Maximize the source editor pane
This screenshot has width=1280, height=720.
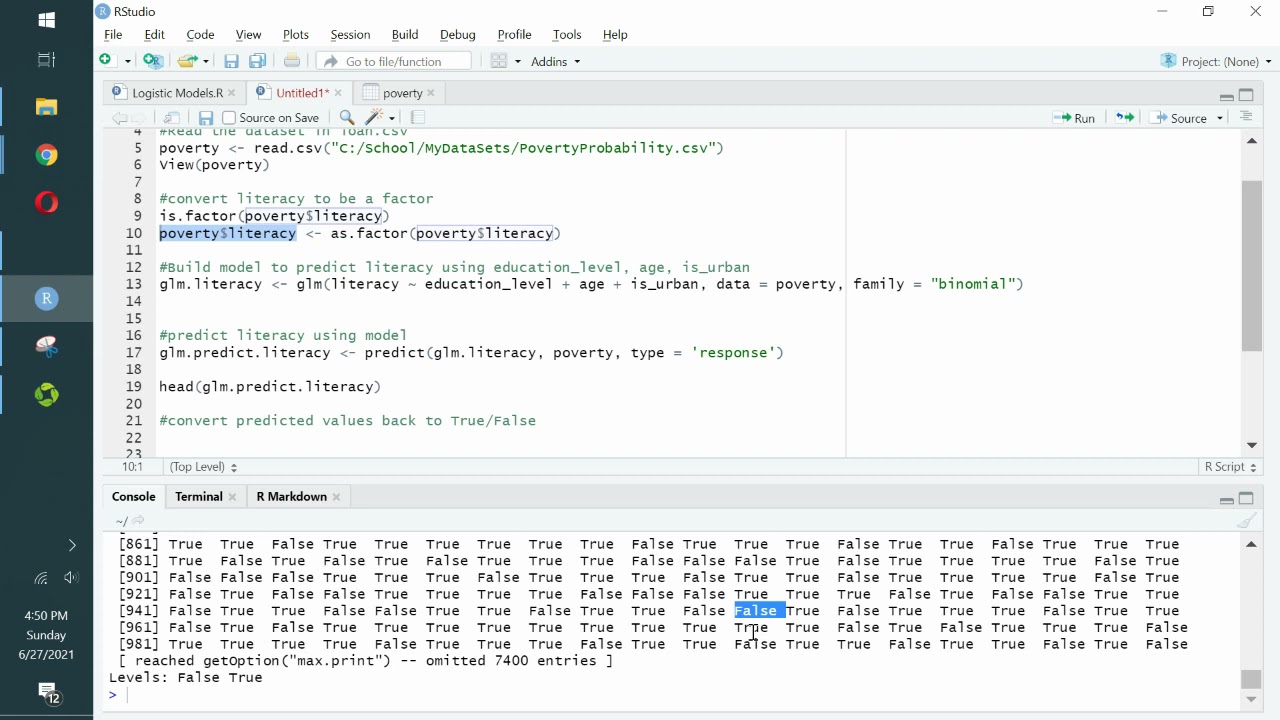1246,95
